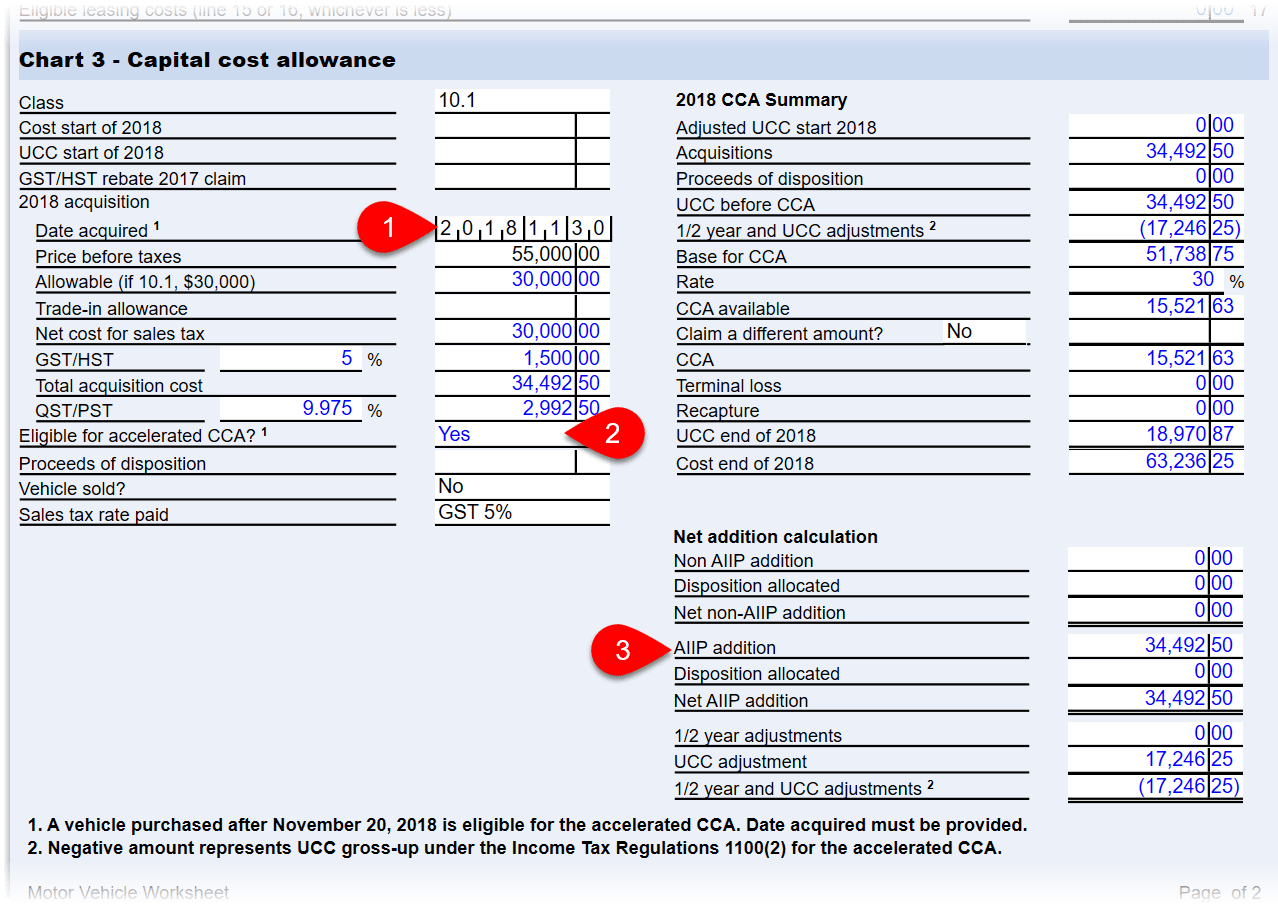
Task: Click the Total acquisition cost amount
Action: 522,384
